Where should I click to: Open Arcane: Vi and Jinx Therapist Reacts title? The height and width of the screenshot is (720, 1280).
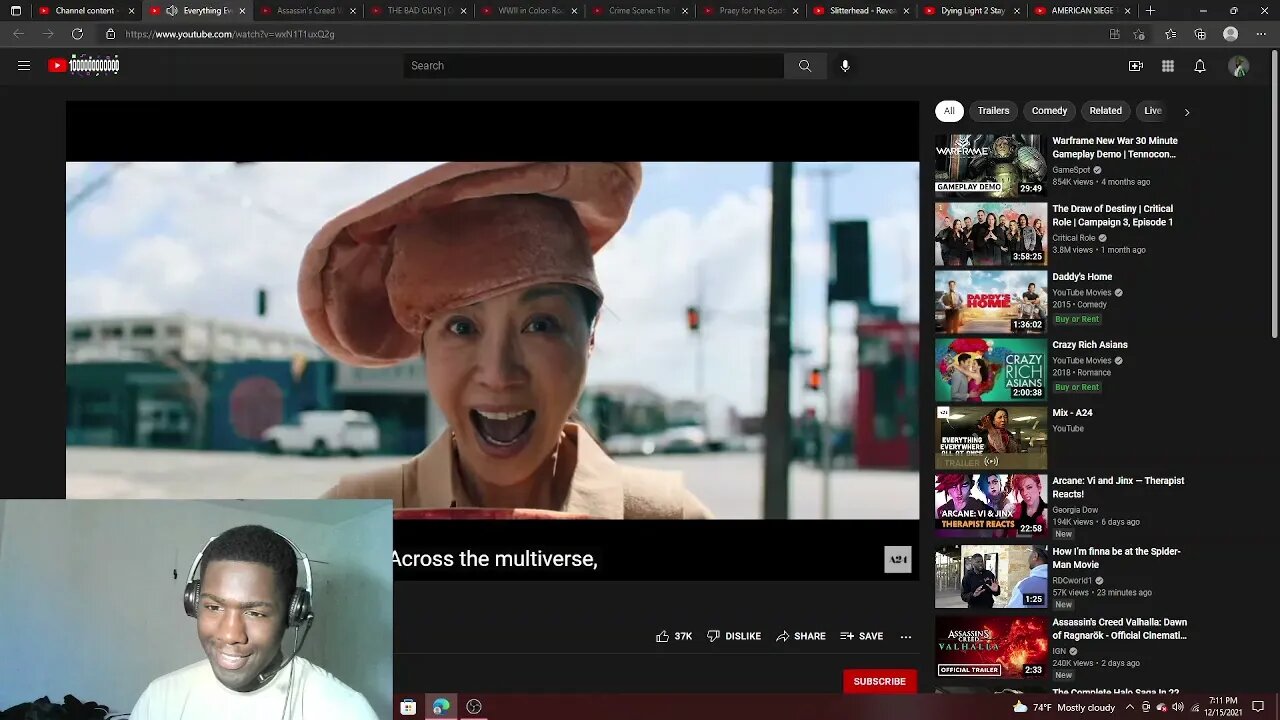(1118, 487)
